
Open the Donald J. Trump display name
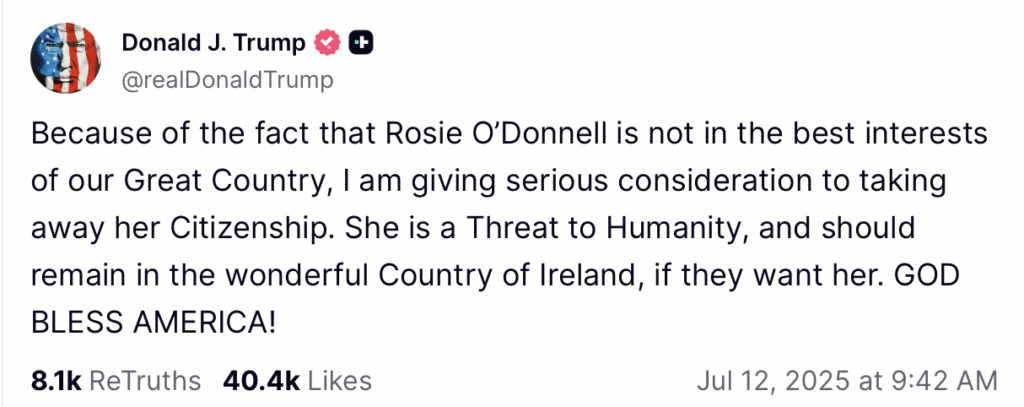(214, 43)
